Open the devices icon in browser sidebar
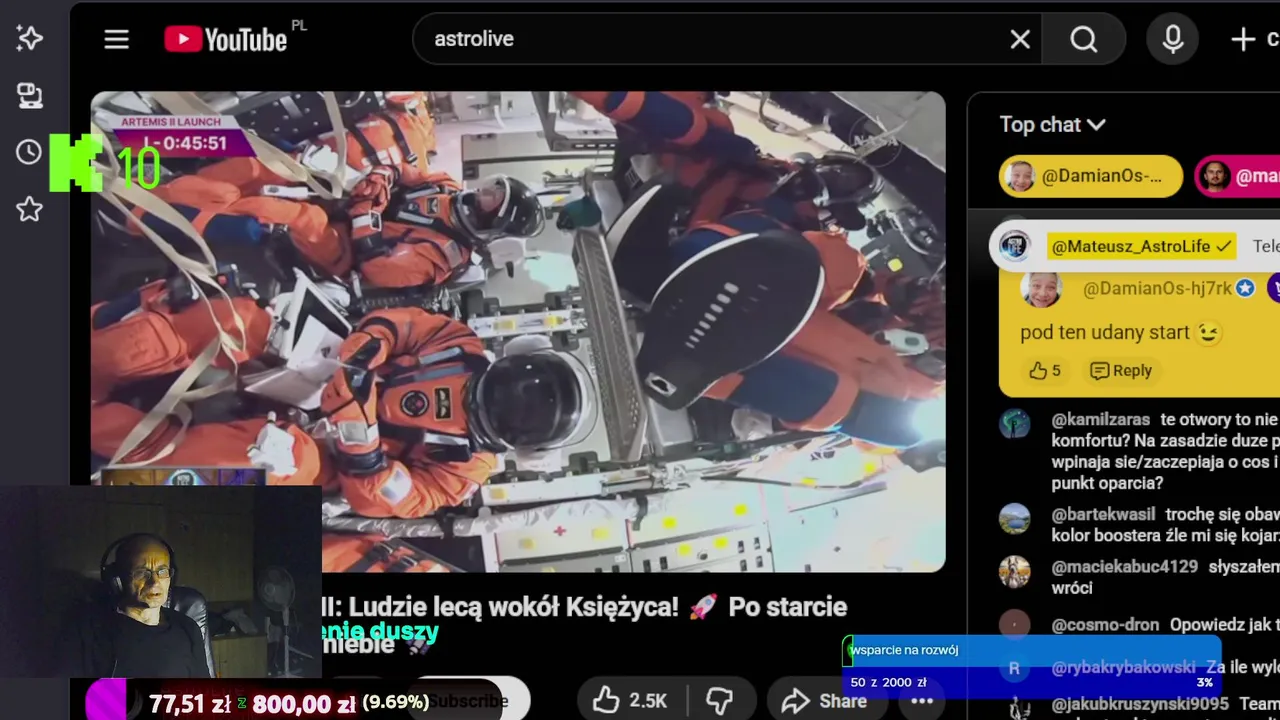Screen dimensions: 1280x720 29,96
